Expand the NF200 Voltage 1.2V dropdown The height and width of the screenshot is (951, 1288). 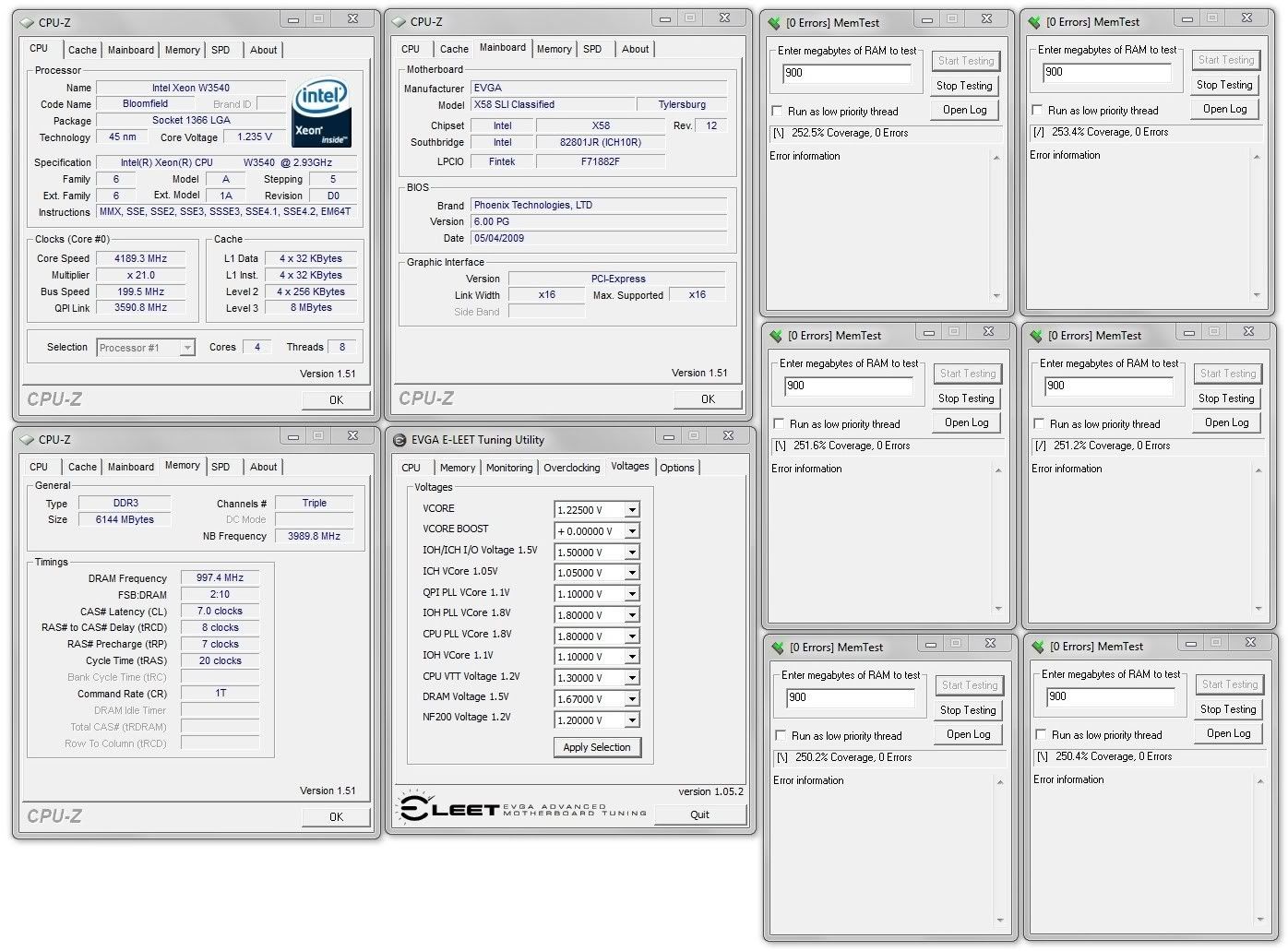tap(632, 720)
